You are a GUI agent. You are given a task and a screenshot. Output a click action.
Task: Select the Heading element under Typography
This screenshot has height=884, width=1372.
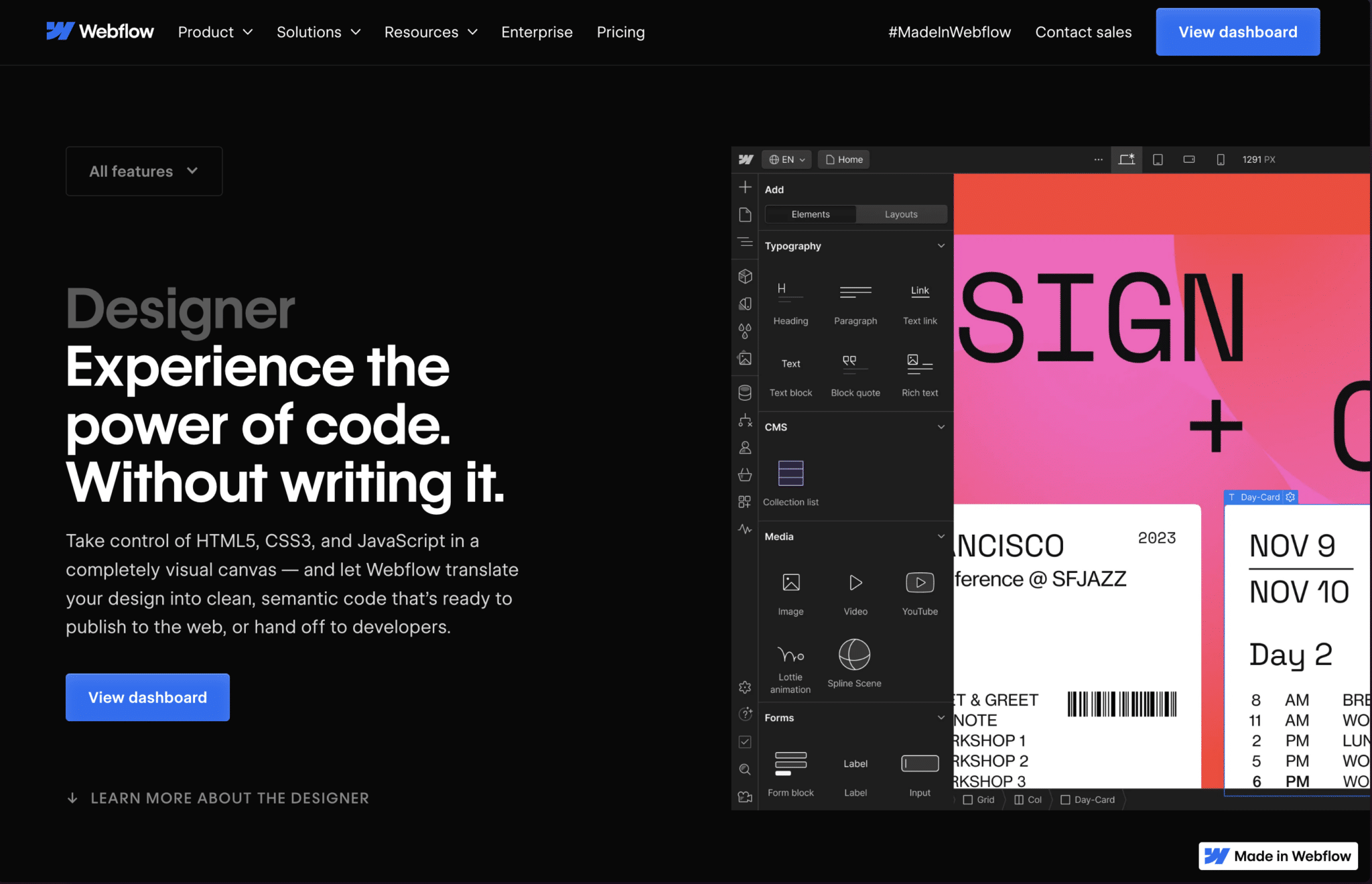pos(791,302)
